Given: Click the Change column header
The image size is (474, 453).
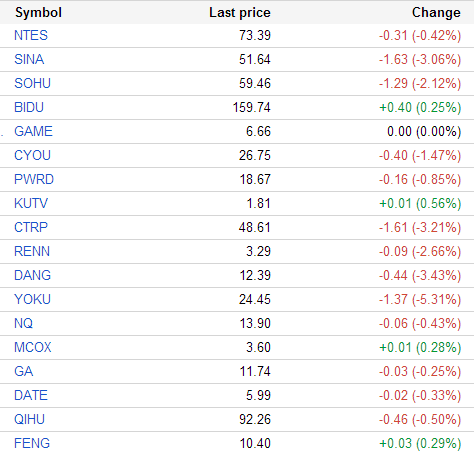Looking at the screenshot, I should coord(436,13).
